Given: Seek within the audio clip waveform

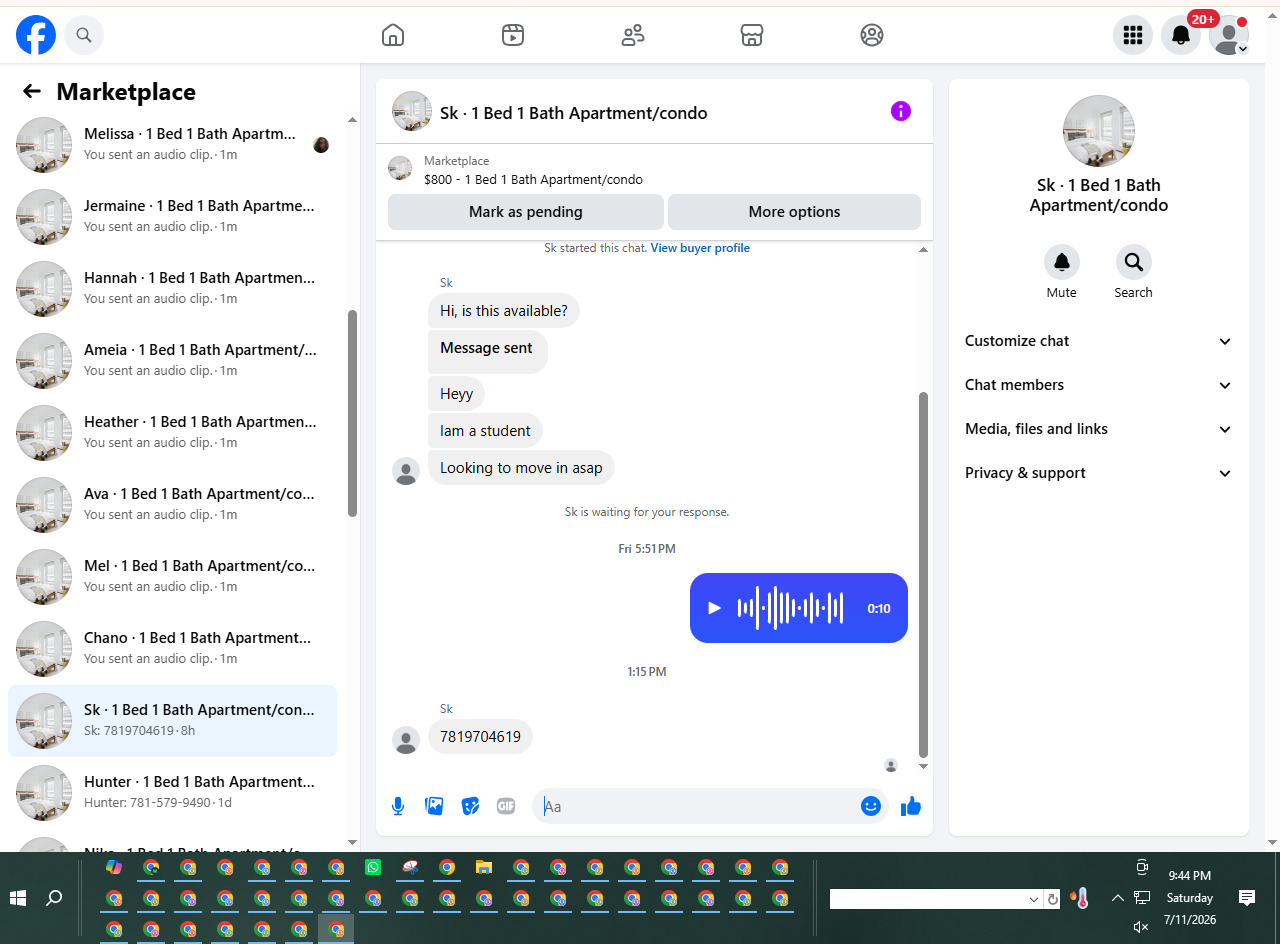Looking at the screenshot, I should [x=790, y=608].
